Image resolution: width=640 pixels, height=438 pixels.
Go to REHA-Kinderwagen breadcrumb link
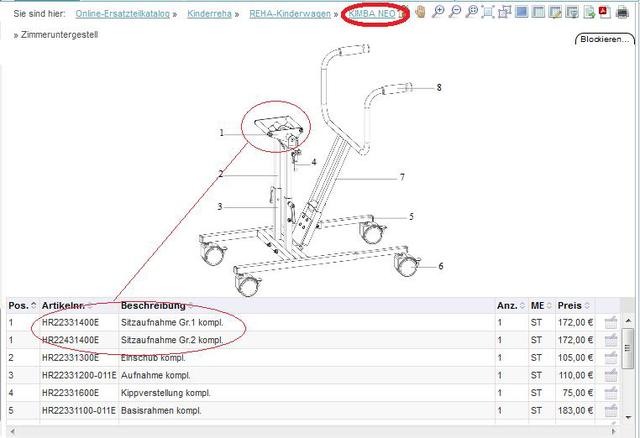pos(290,14)
